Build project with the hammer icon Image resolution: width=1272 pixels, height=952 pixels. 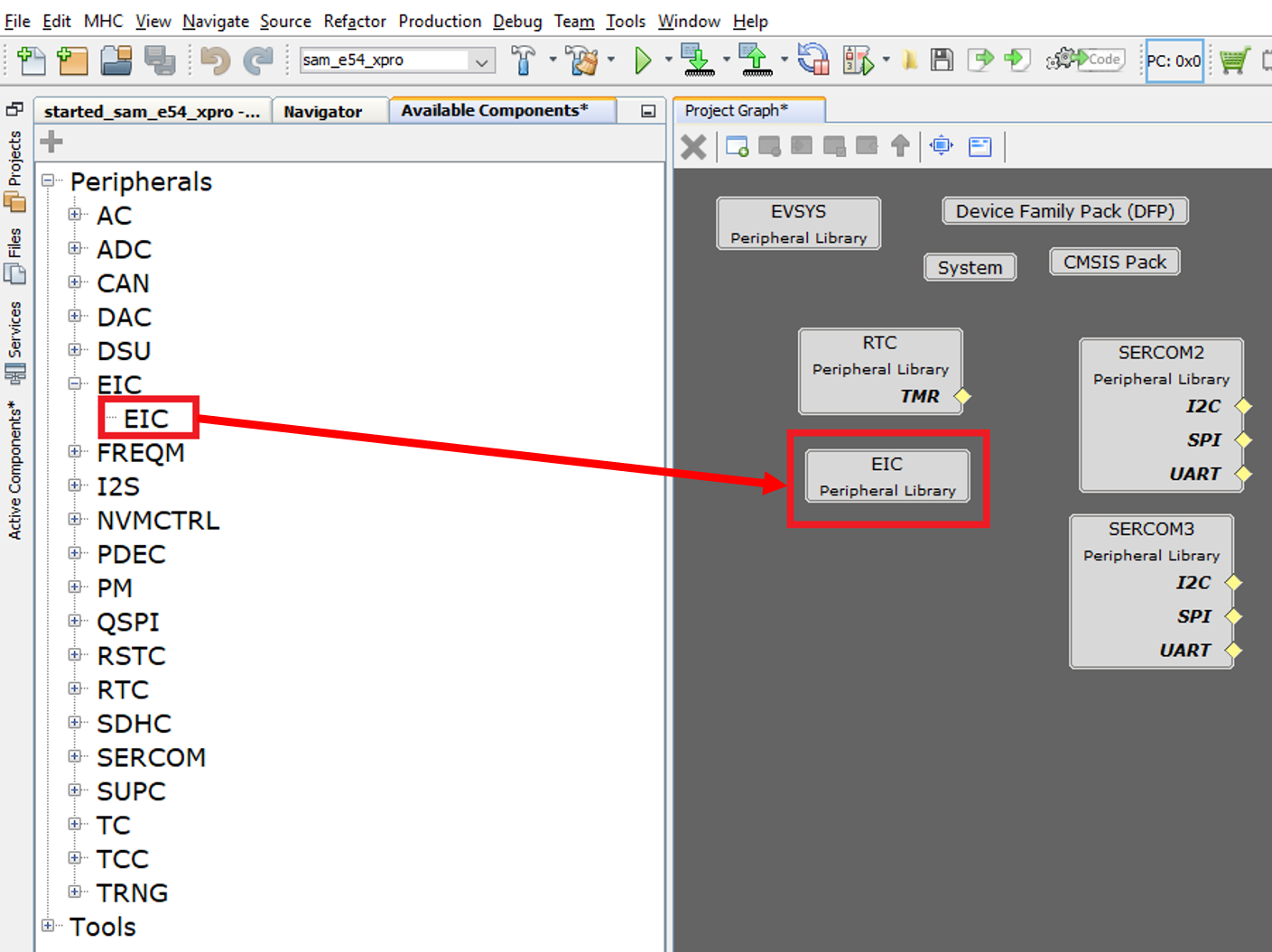[523, 60]
